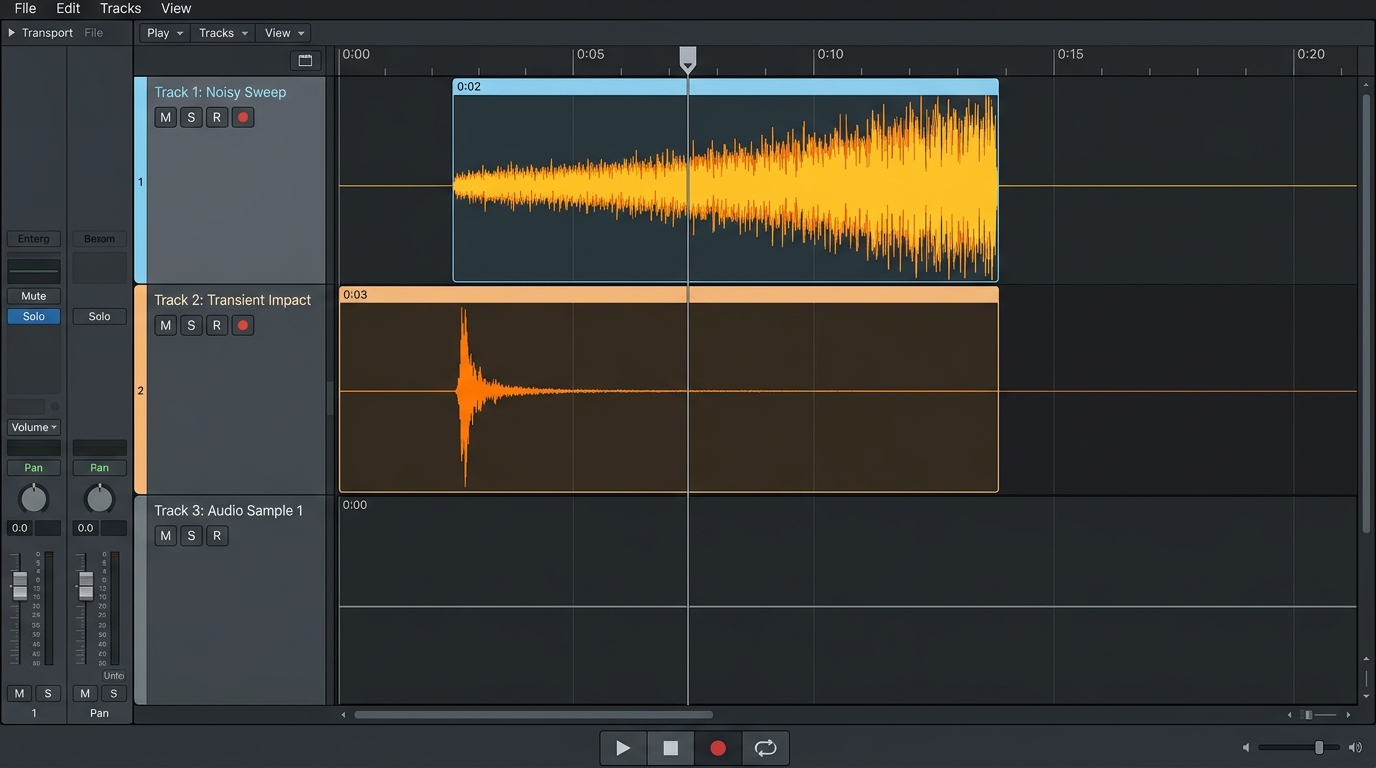This screenshot has height=768, width=1376.
Task: Toggle R on Track 2: Transient Impact
Action: 217,325
